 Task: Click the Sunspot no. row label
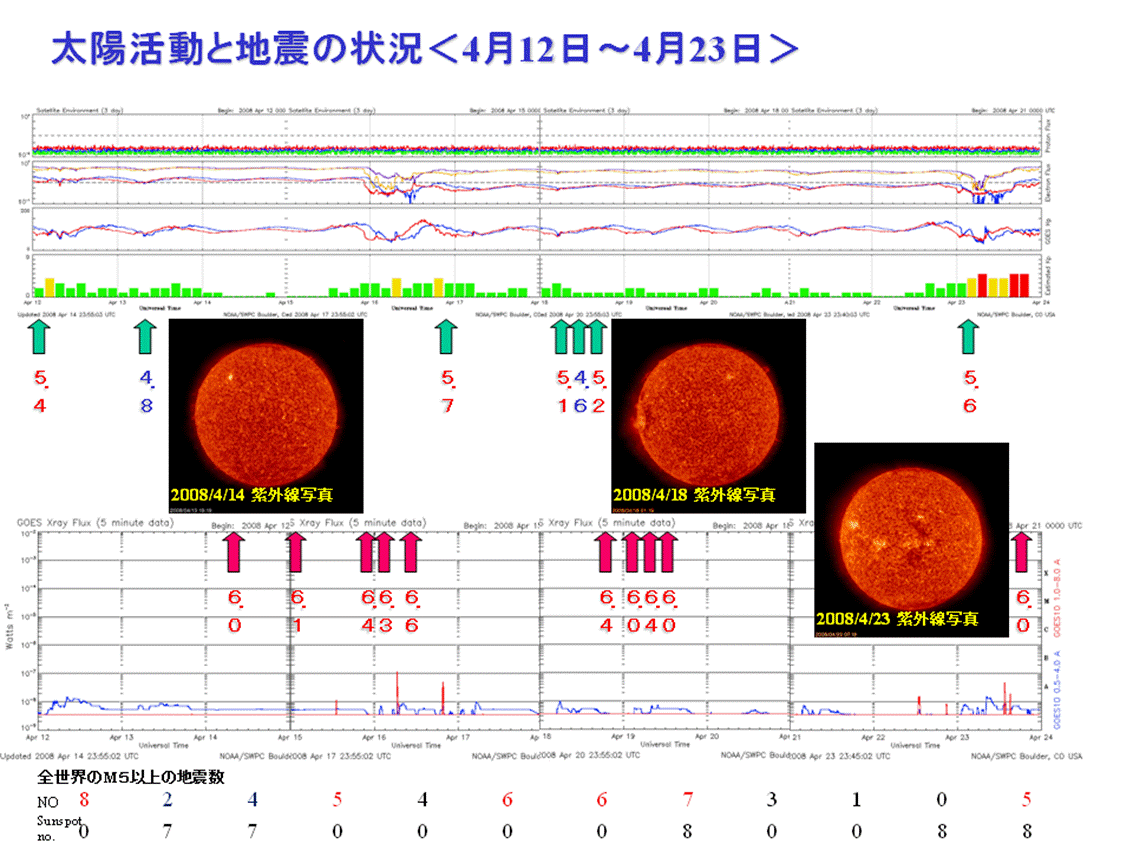59,828
